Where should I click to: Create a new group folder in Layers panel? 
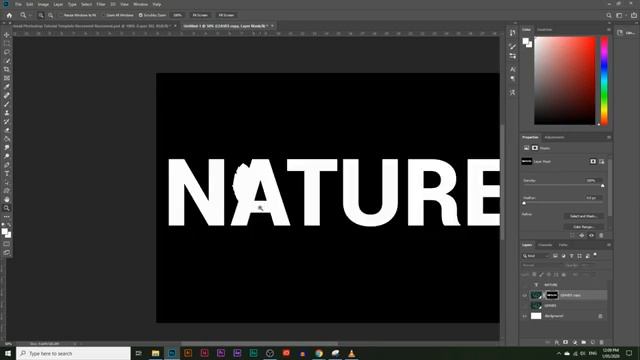(584, 342)
